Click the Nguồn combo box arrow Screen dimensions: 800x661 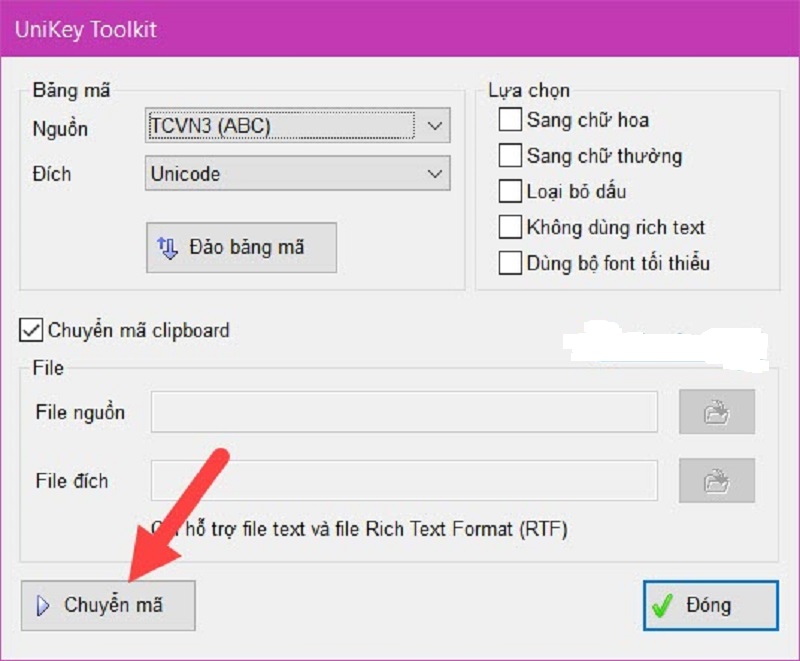coord(434,125)
